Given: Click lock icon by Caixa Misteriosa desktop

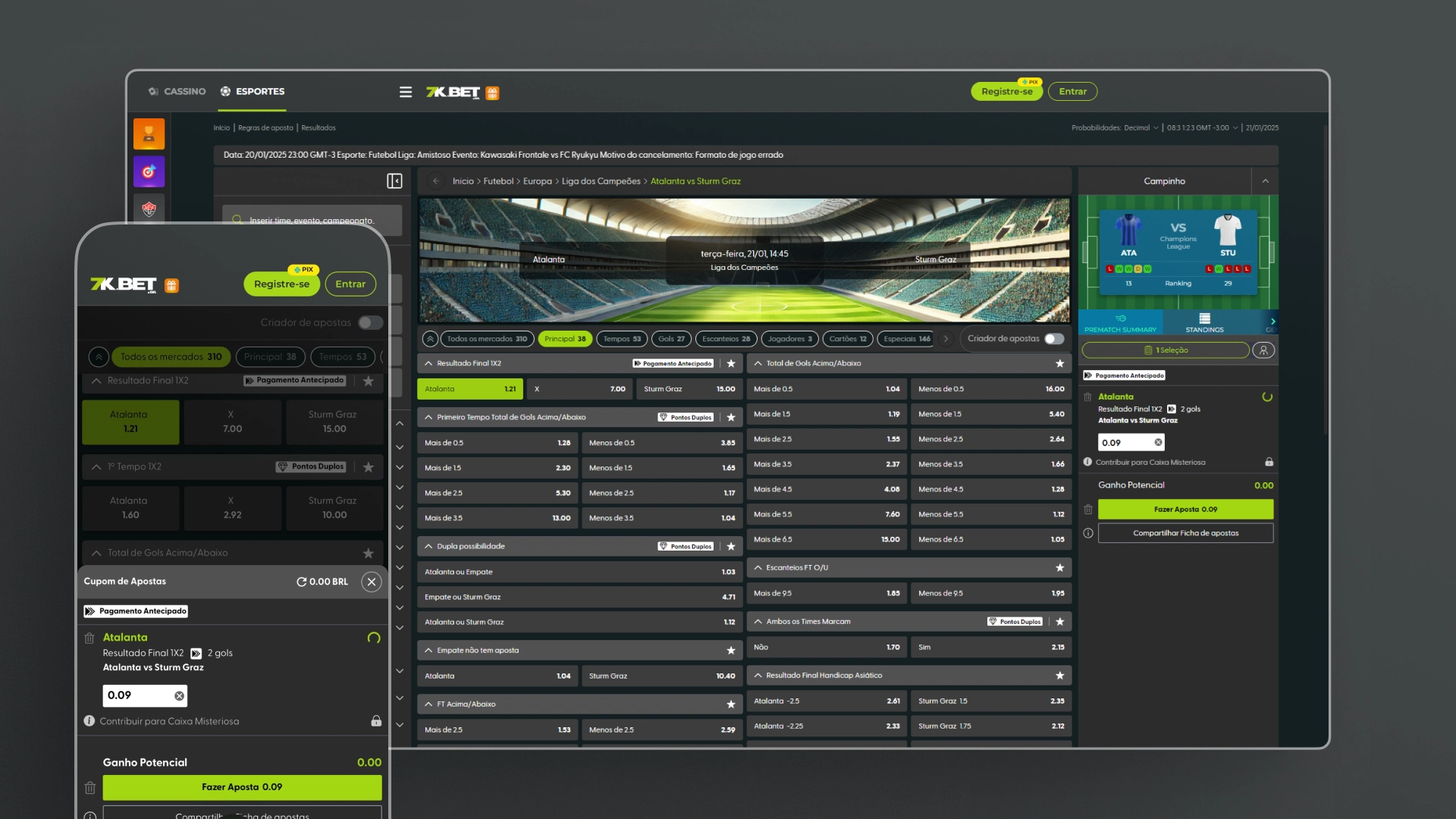Looking at the screenshot, I should coord(1269,462).
